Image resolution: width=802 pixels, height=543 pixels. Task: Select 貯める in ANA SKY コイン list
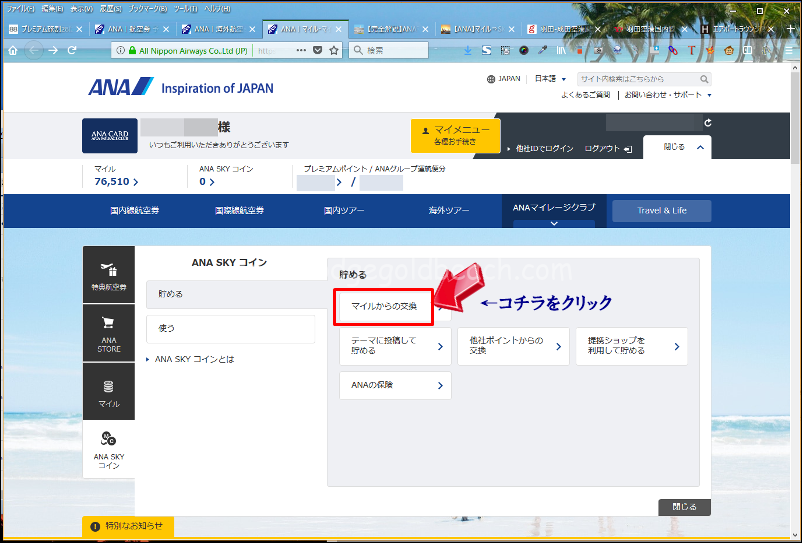point(237,294)
